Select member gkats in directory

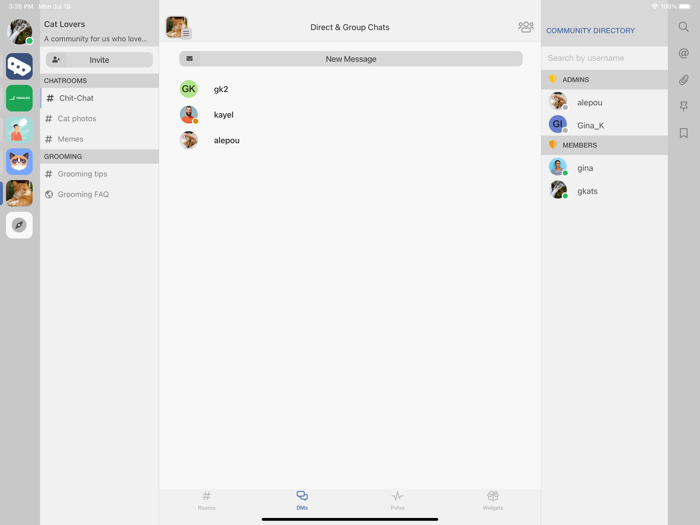[604, 191]
